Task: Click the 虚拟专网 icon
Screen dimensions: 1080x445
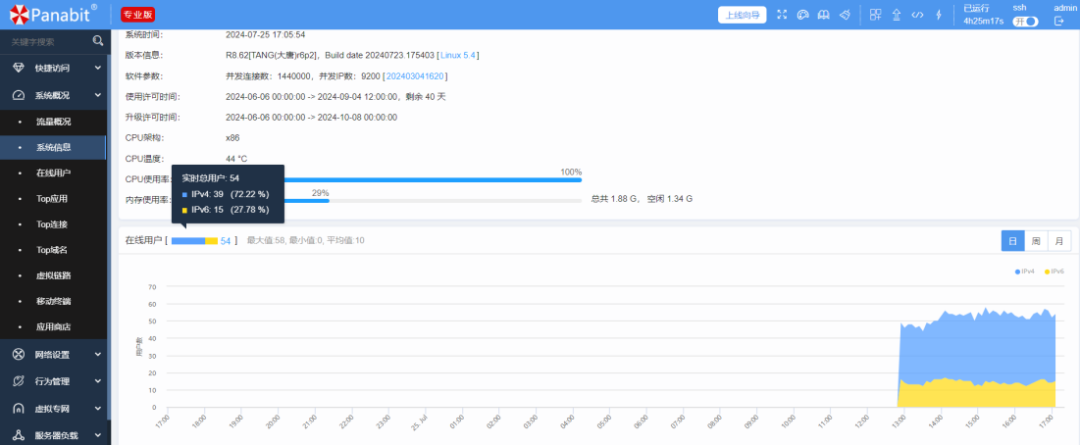Action: (x=19, y=408)
